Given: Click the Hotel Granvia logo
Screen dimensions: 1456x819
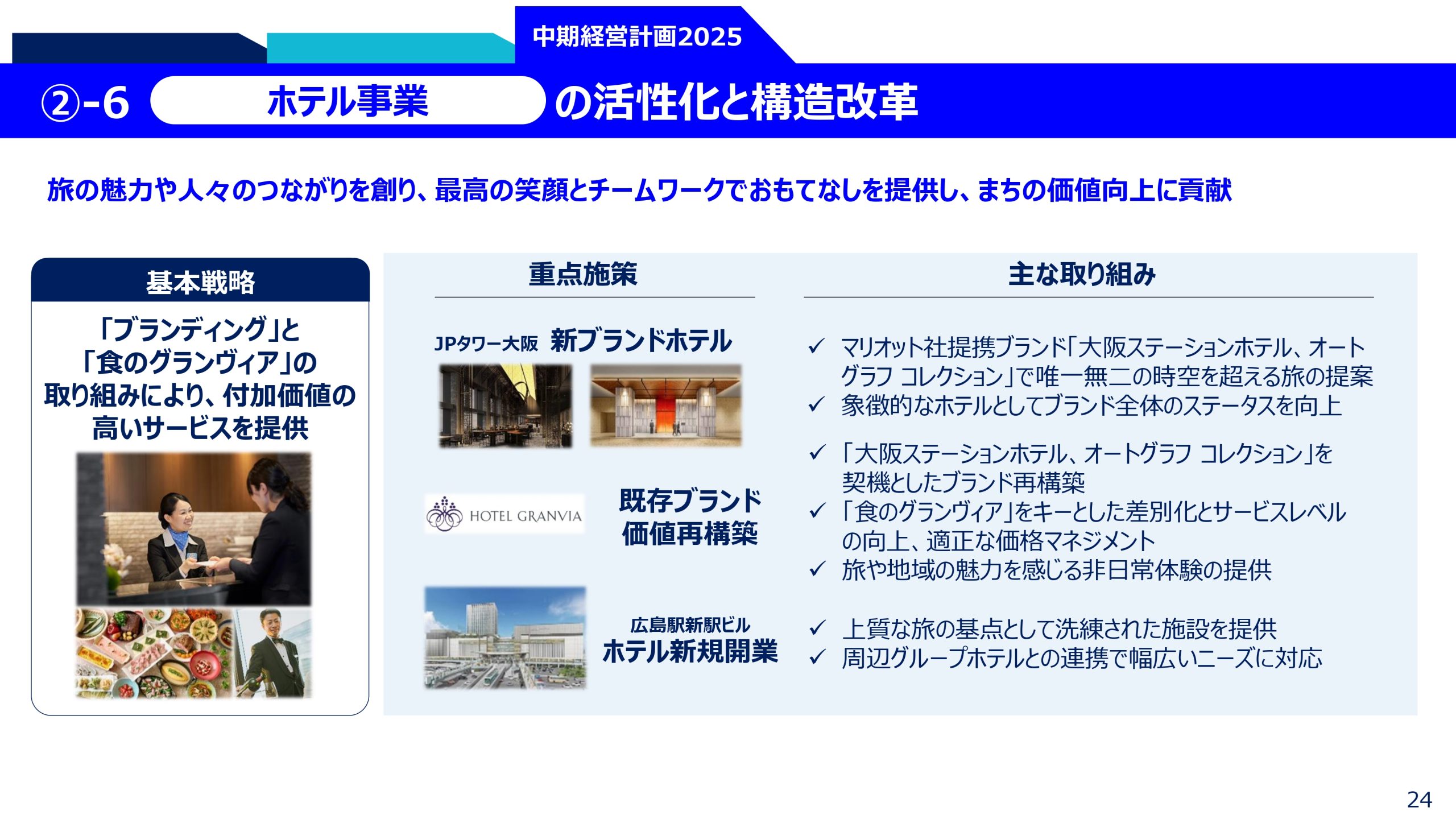Looking at the screenshot, I should (504, 514).
